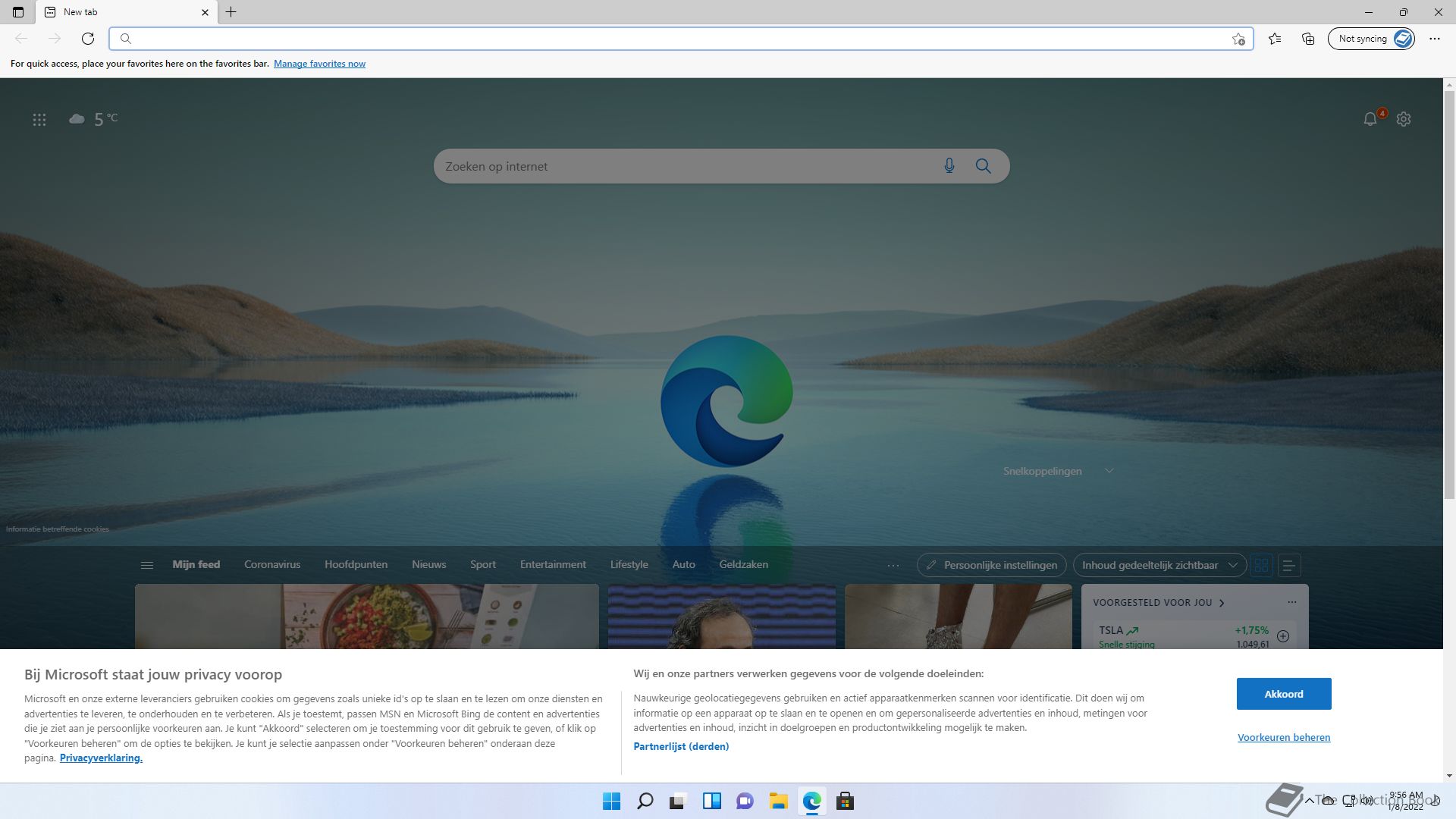Expand Voorgesteld voor jou chevron
The width and height of the screenshot is (1456, 819).
[1222, 603]
